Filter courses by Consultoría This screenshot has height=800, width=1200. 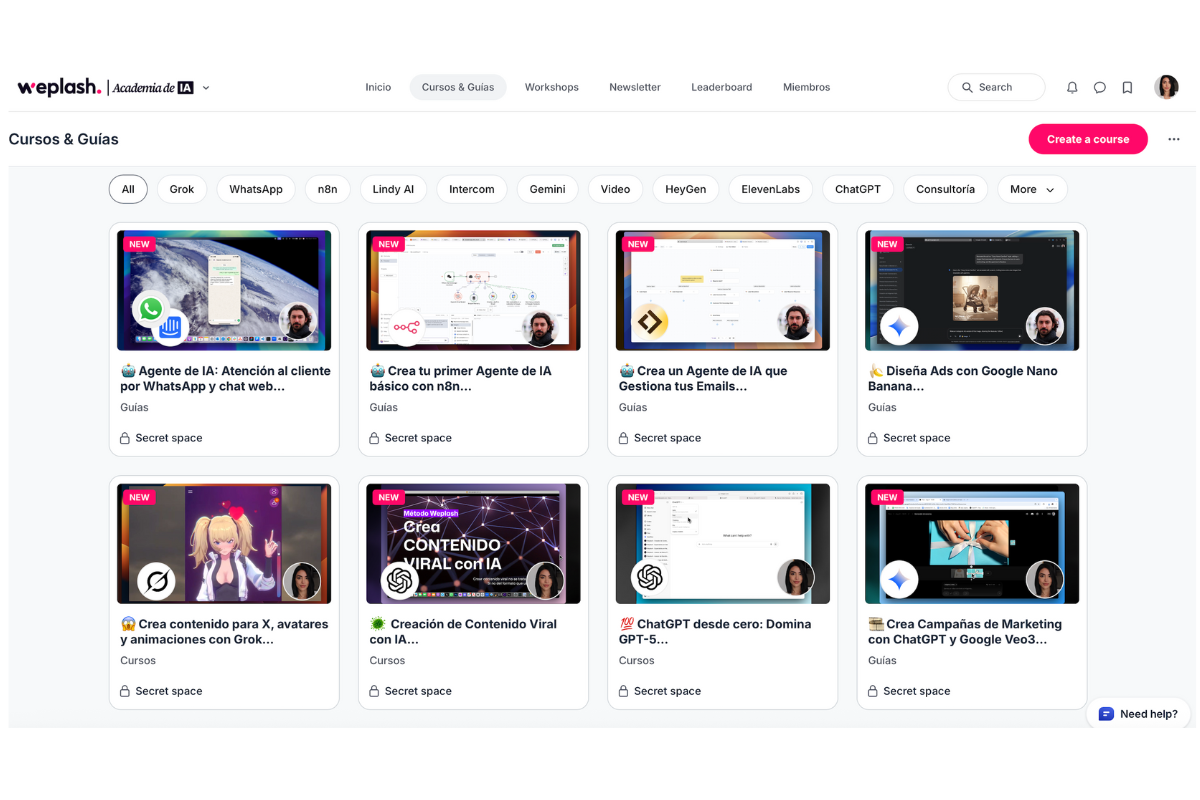click(x=945, y=189)
